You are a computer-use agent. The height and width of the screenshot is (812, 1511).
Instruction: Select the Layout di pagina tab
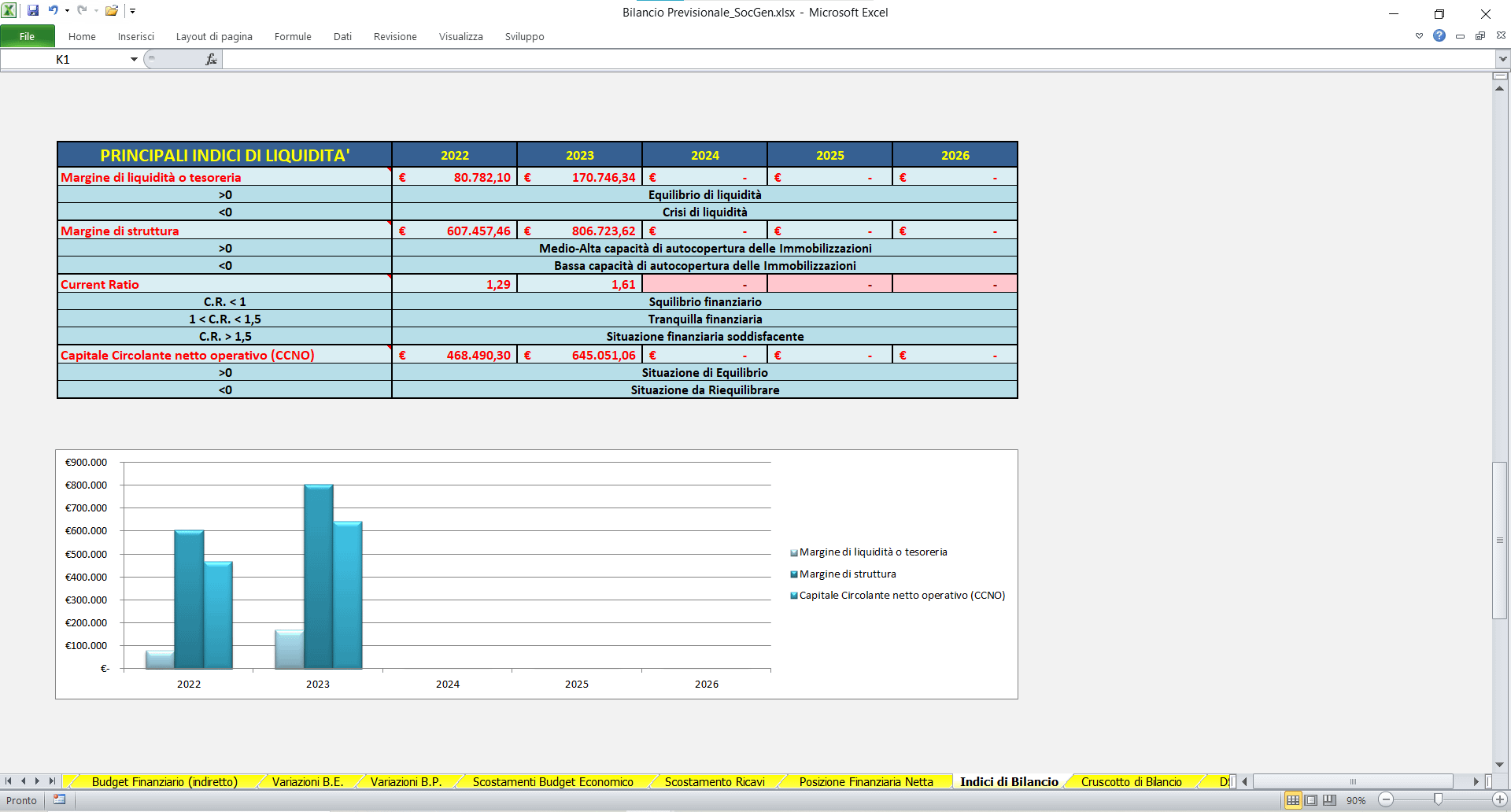(214, 36)
